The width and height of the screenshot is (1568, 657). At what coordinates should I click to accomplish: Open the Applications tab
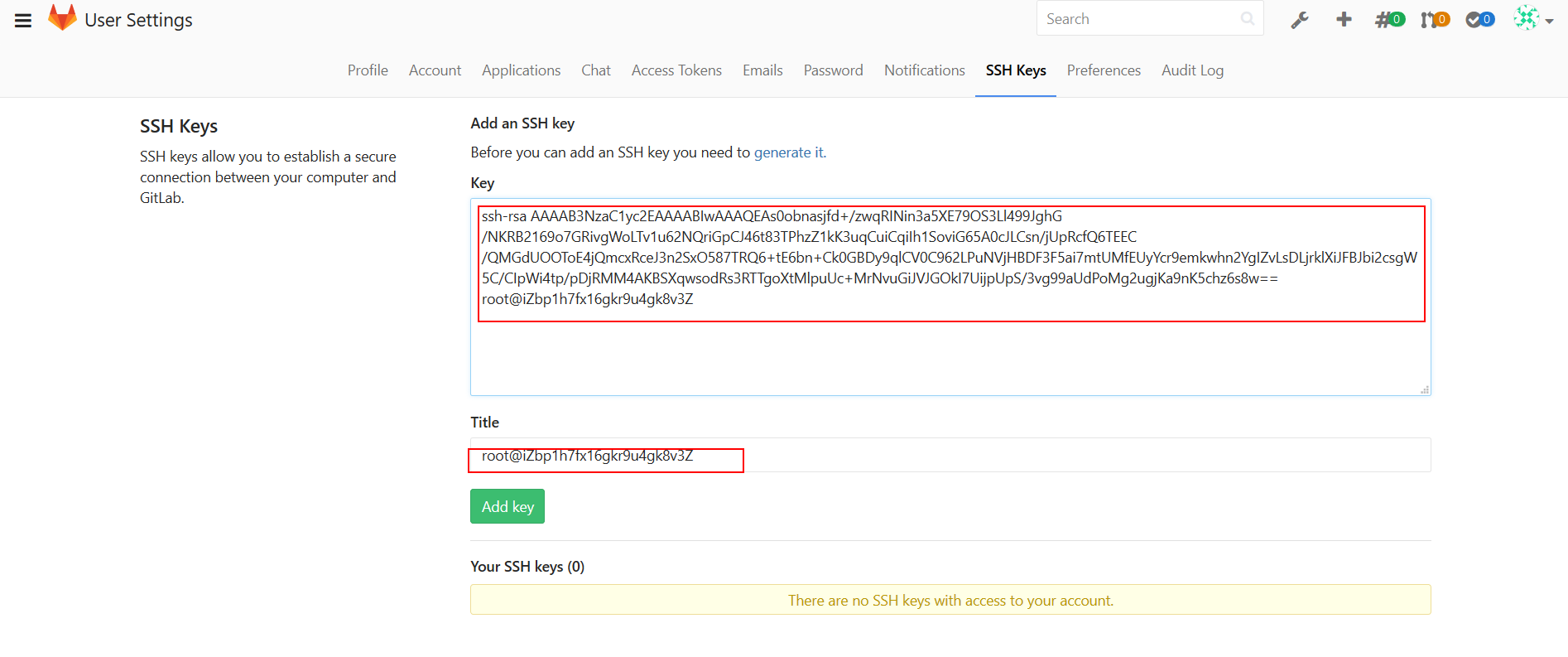tap(521, 70)
